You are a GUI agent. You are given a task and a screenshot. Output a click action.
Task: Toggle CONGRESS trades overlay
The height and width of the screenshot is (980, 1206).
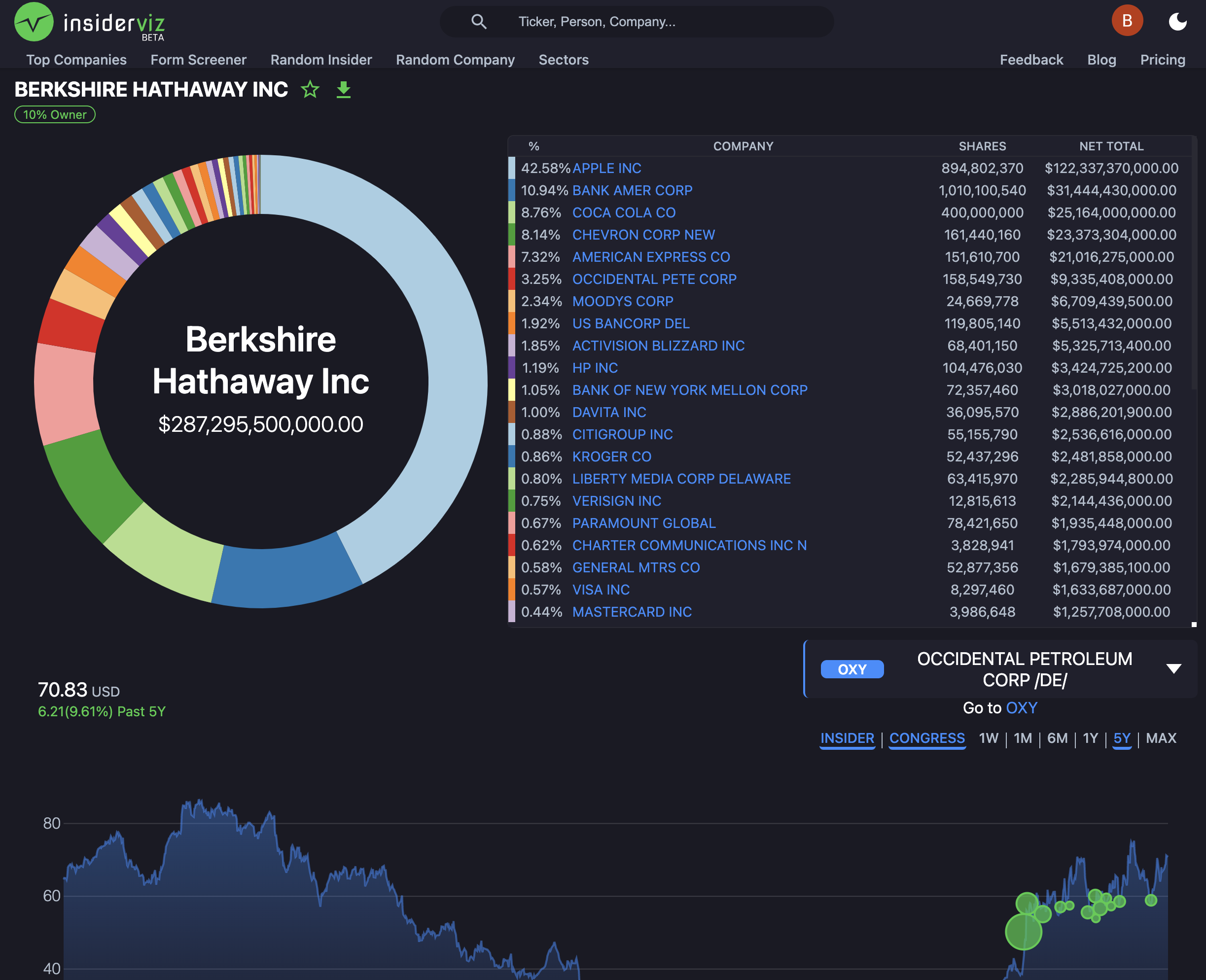(x=927, y=738)
